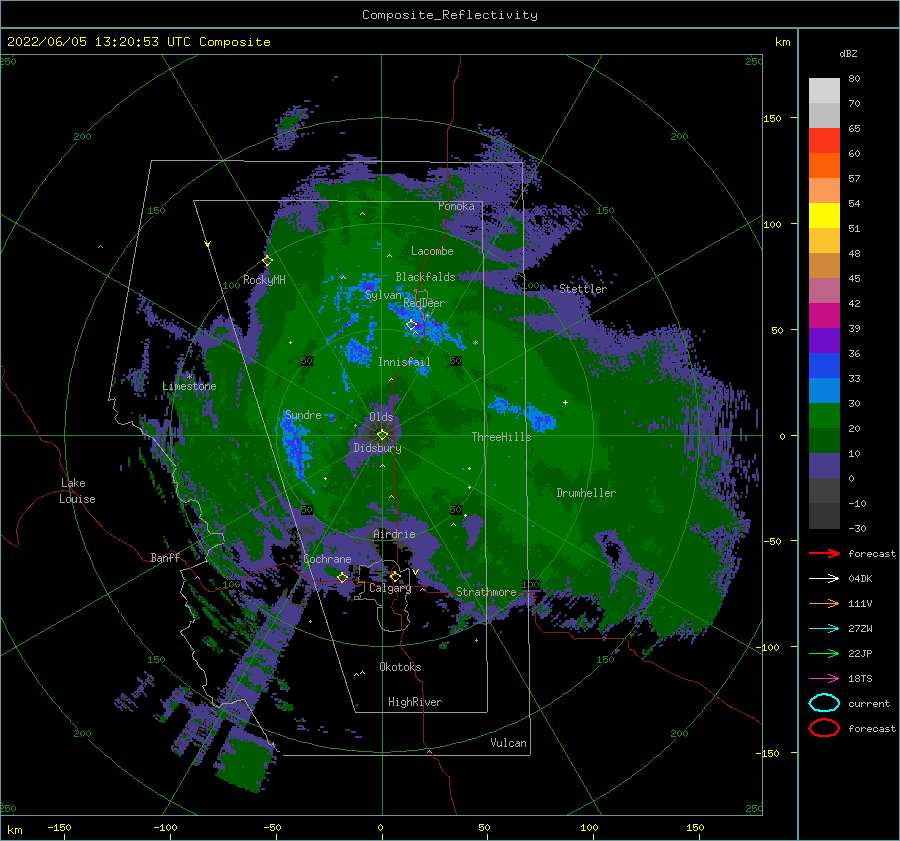Click the light gray 80 dBZ swatch

click(824, 90)
